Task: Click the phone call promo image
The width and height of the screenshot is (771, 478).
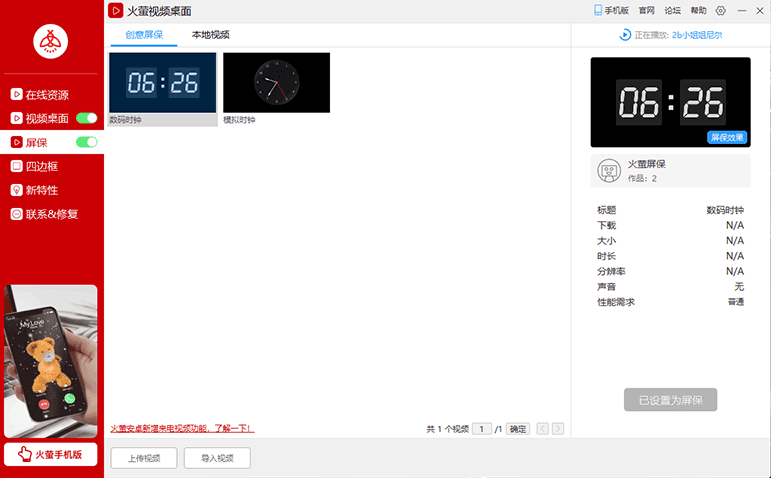Action: [51, 361]
